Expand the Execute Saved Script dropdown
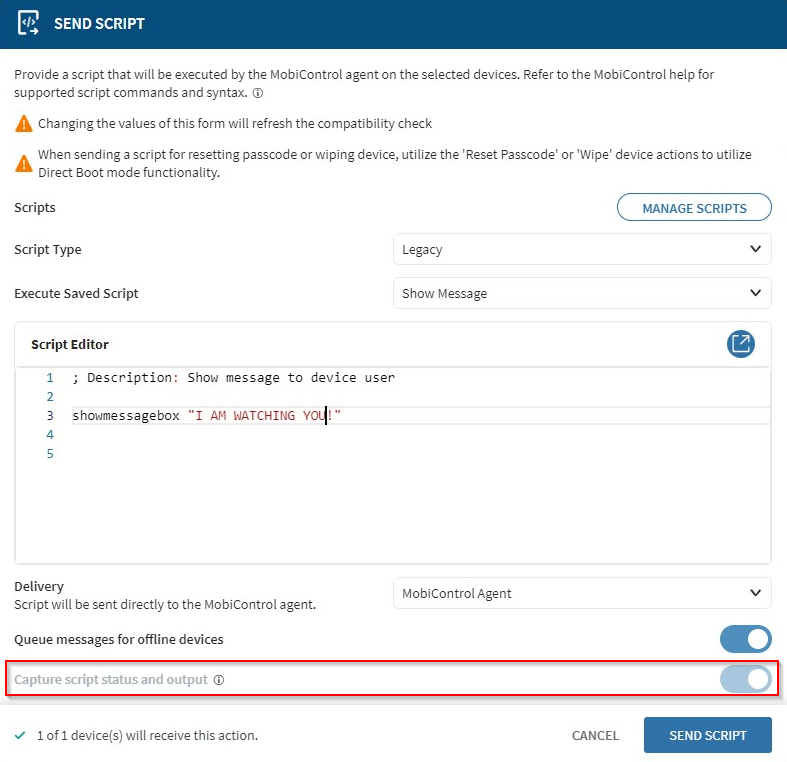 (x=581, y=293)
